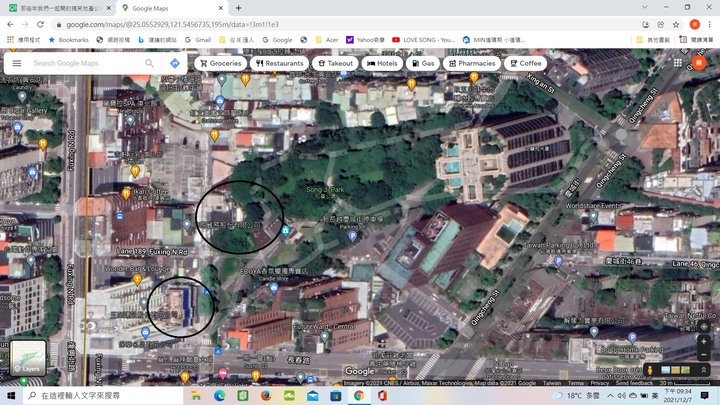Click Send feedback in the footer
This screenshot has height=405, width=720.
tap(634, 382)
